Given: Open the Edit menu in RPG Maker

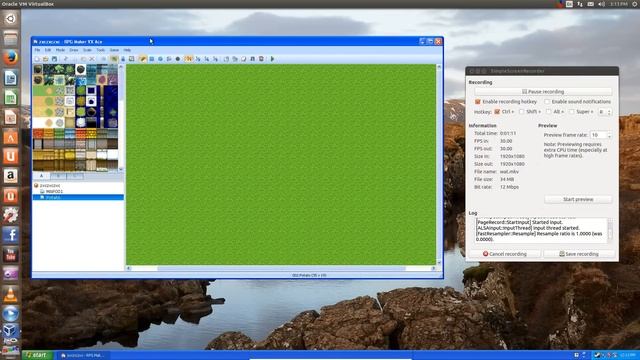Looking at the screenshot, I should point(48,50).
